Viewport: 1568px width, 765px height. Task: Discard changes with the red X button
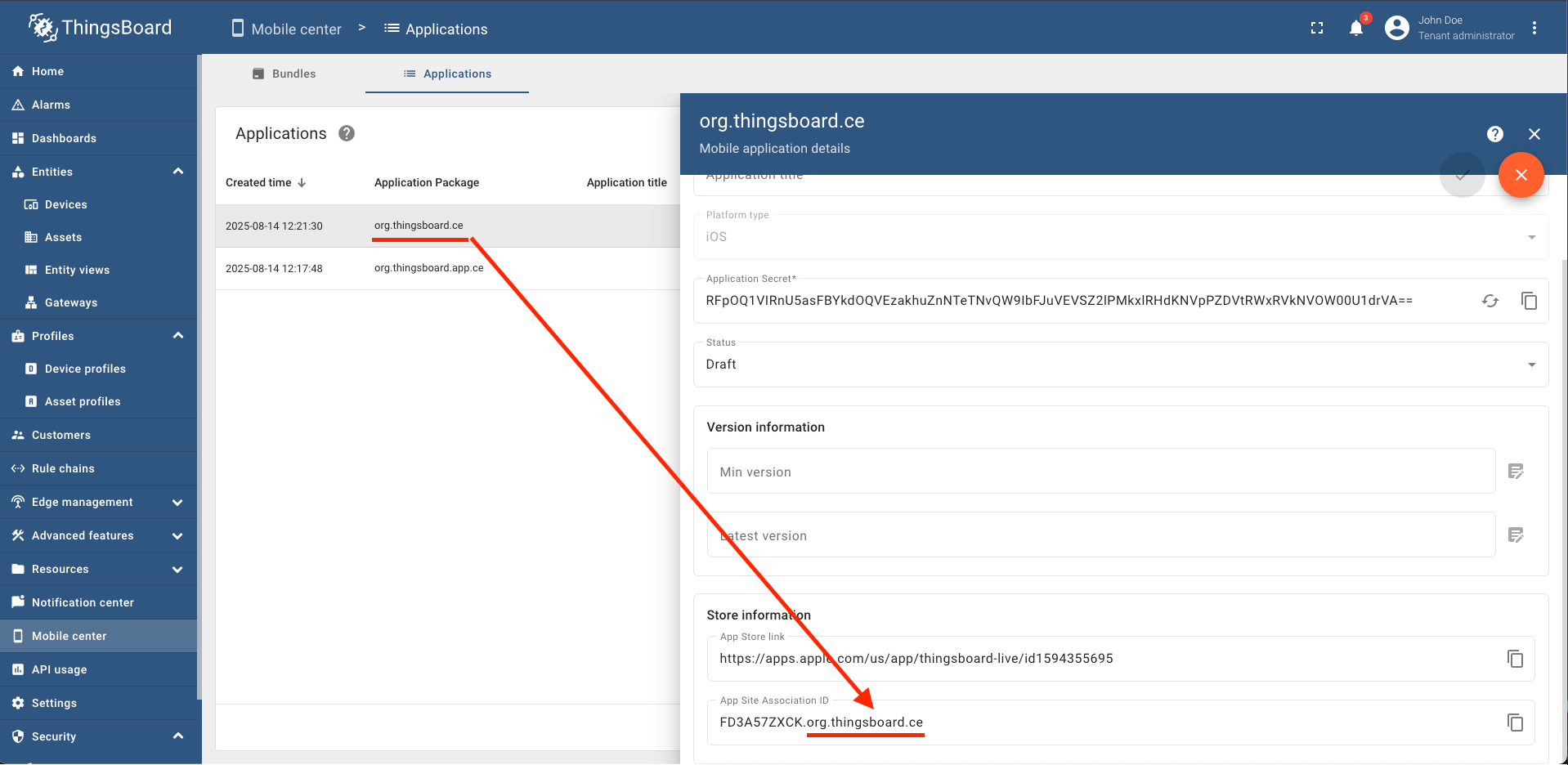(1521, 175)
